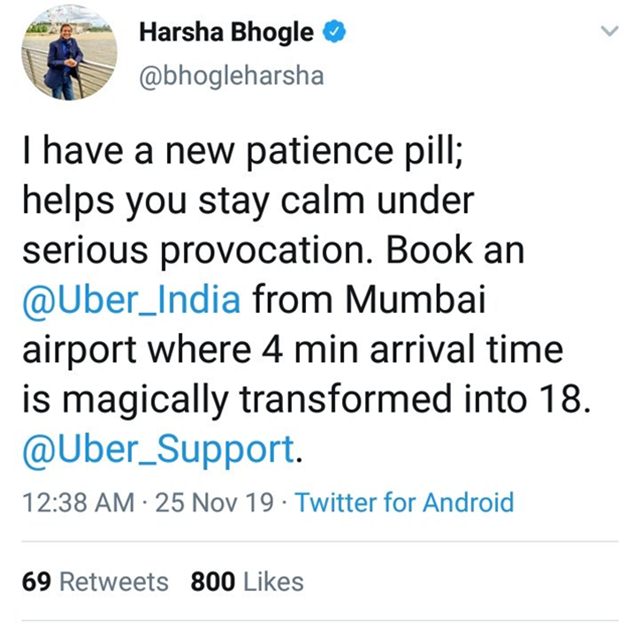Open Harsha Bhogle's profile picture
Screen dimensions: 640x644
(x=69, y=53)
